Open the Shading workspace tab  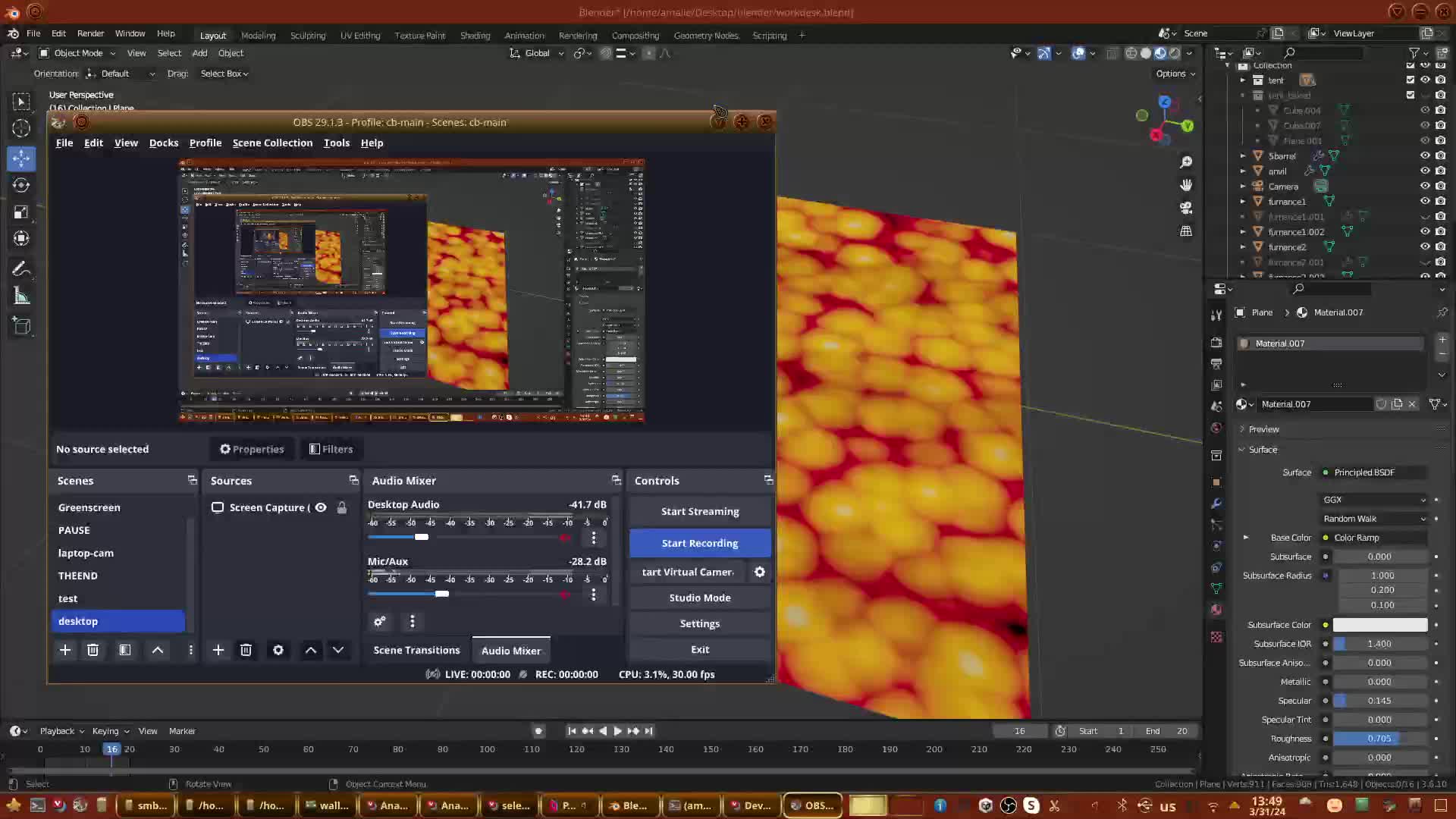point(475,36)
